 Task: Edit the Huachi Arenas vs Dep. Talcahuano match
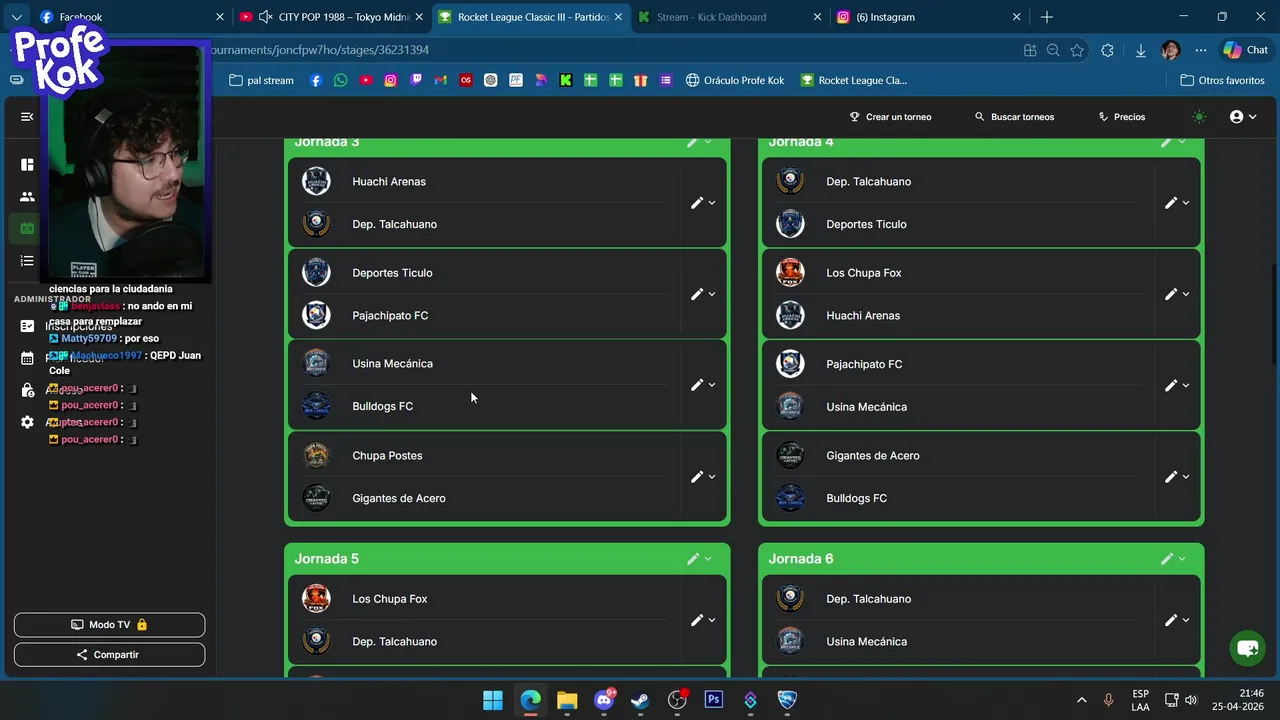point(697,203)
